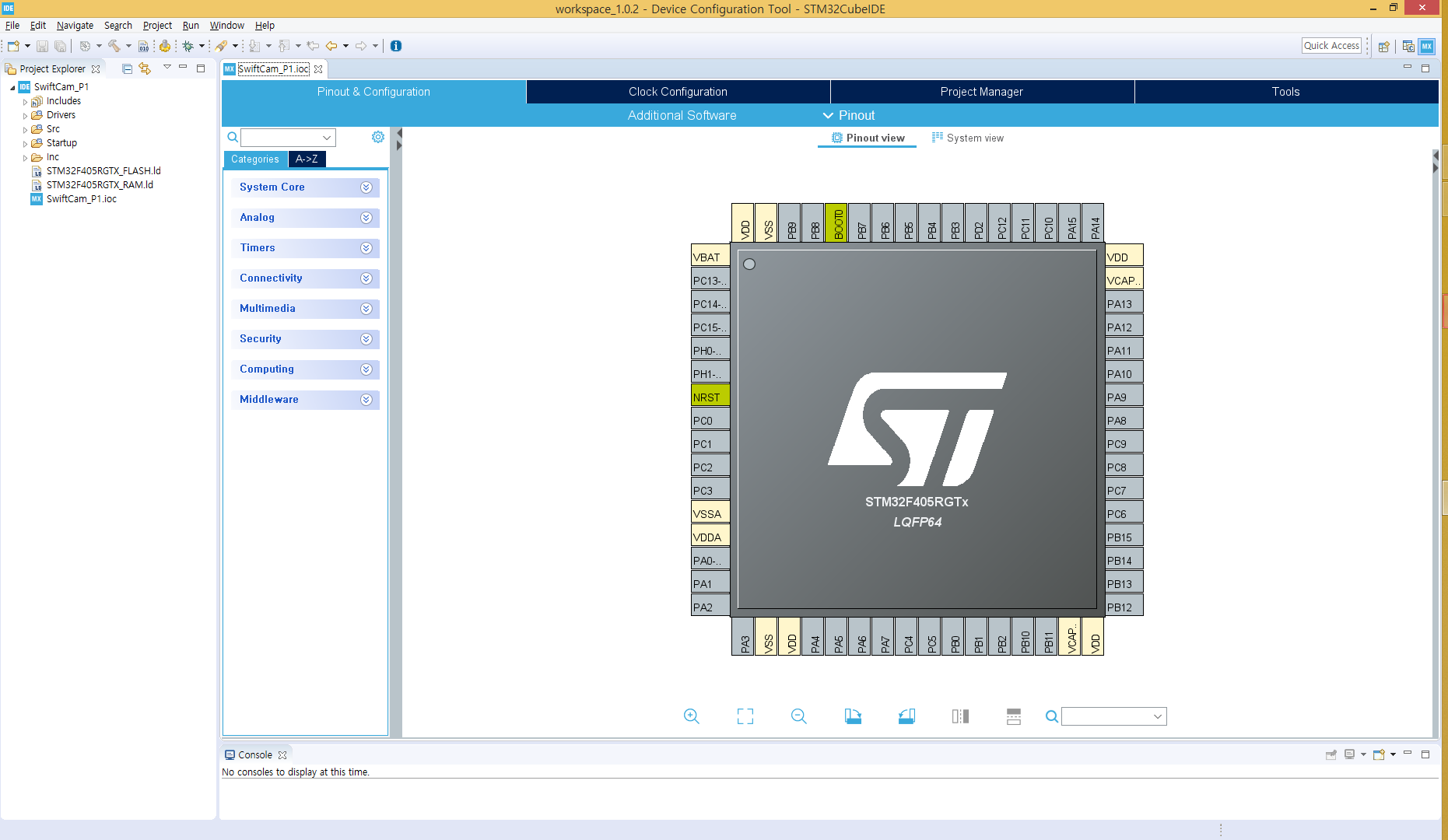
Task: Click the New file toolbar icon
Action: (x=13, y=46)
